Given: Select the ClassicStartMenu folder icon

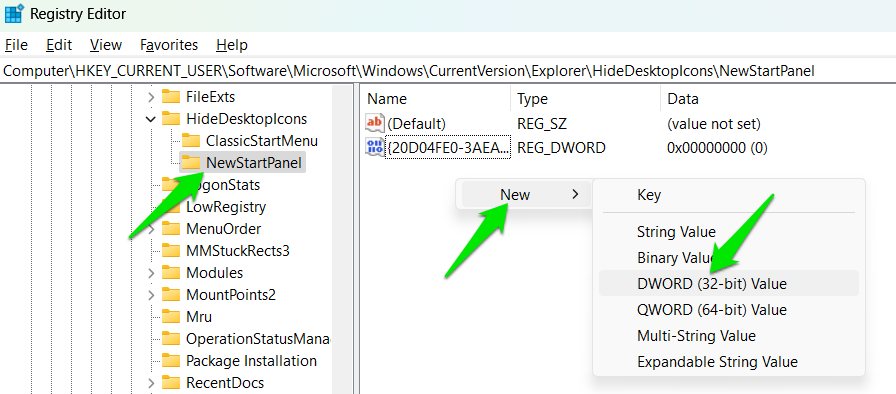Looking at the screenshot, I should (x=191, y=140).
